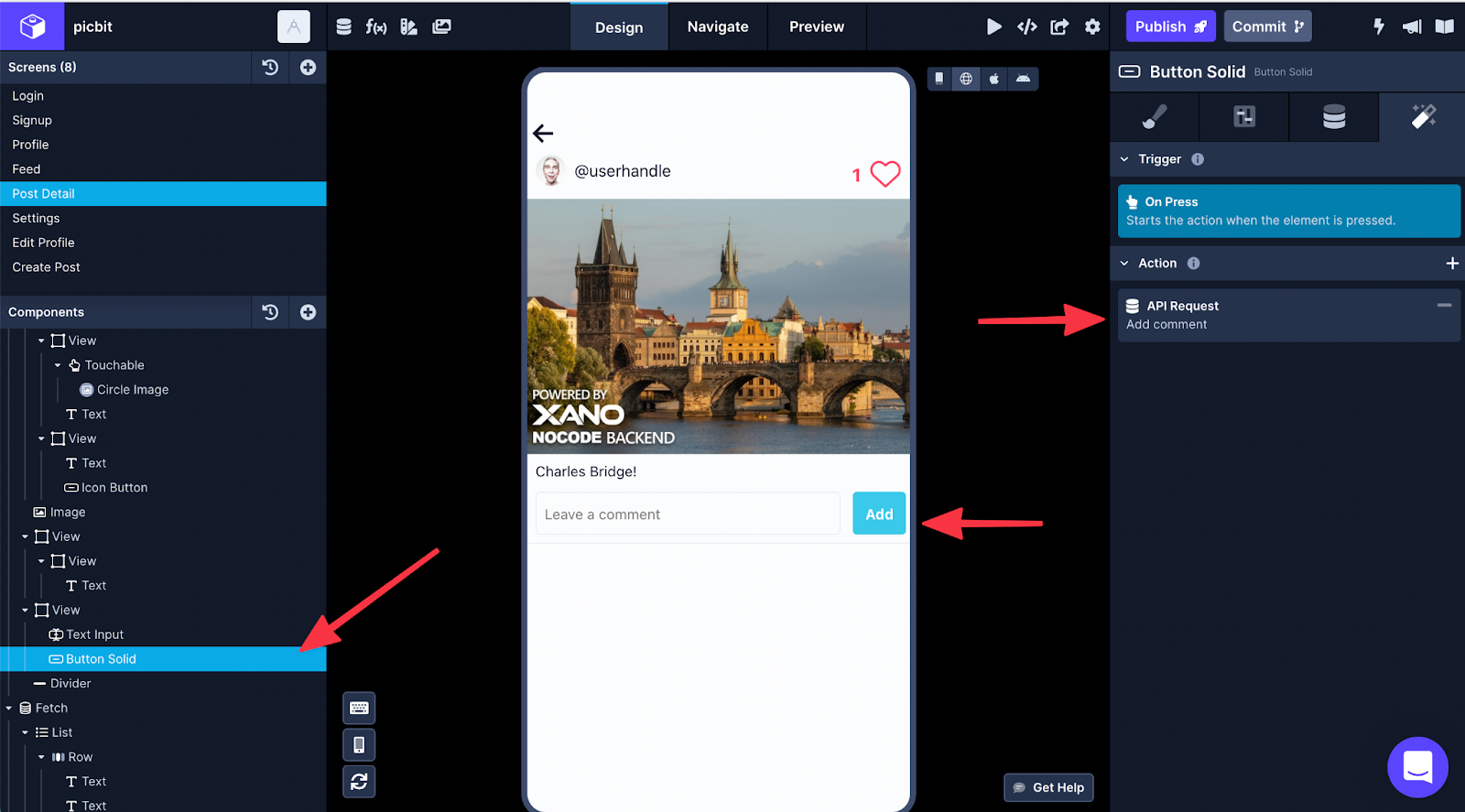Collapse the Trigger section
1465x812 pixels.
click(1124, 159)
